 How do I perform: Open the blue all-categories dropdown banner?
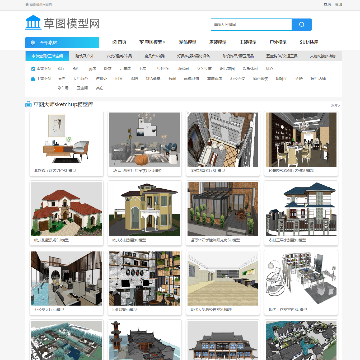coord(62,43)
